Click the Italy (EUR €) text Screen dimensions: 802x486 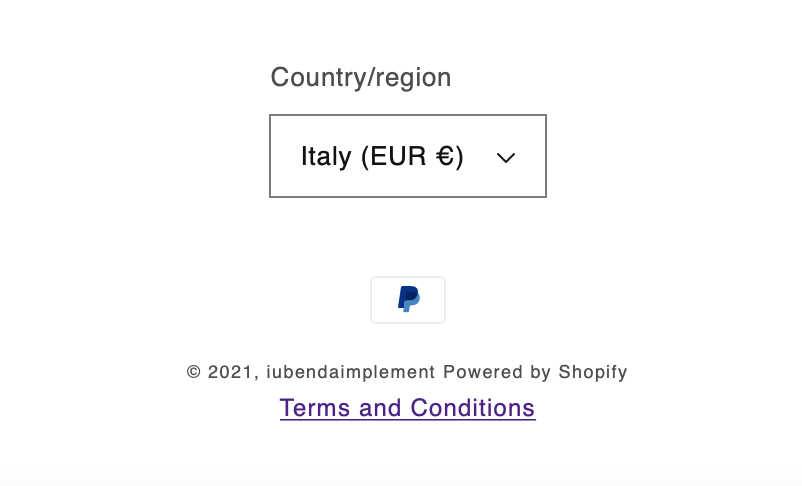click(382, 157)
